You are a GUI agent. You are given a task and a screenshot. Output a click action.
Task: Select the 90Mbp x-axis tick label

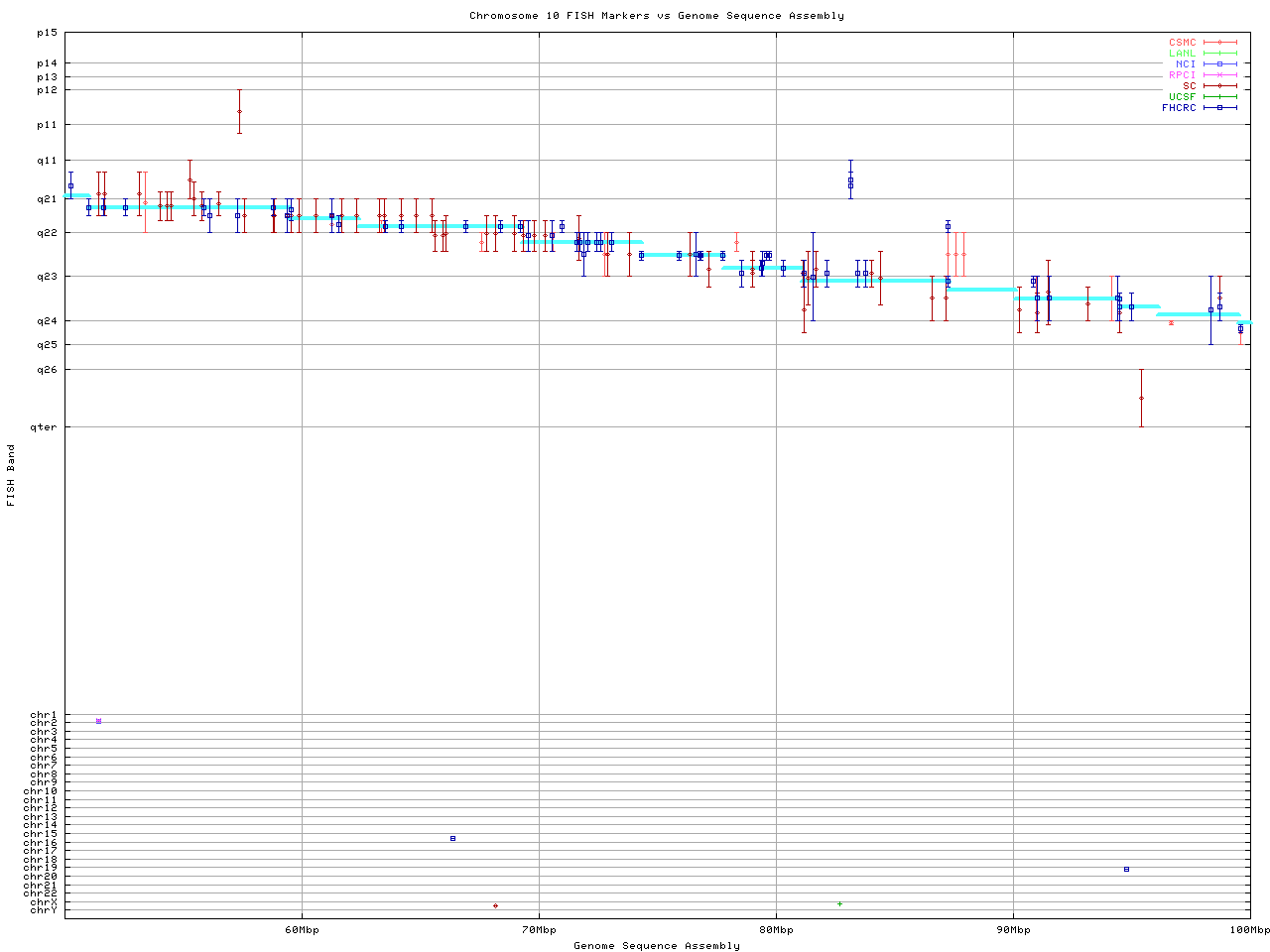pos(1013,930)
